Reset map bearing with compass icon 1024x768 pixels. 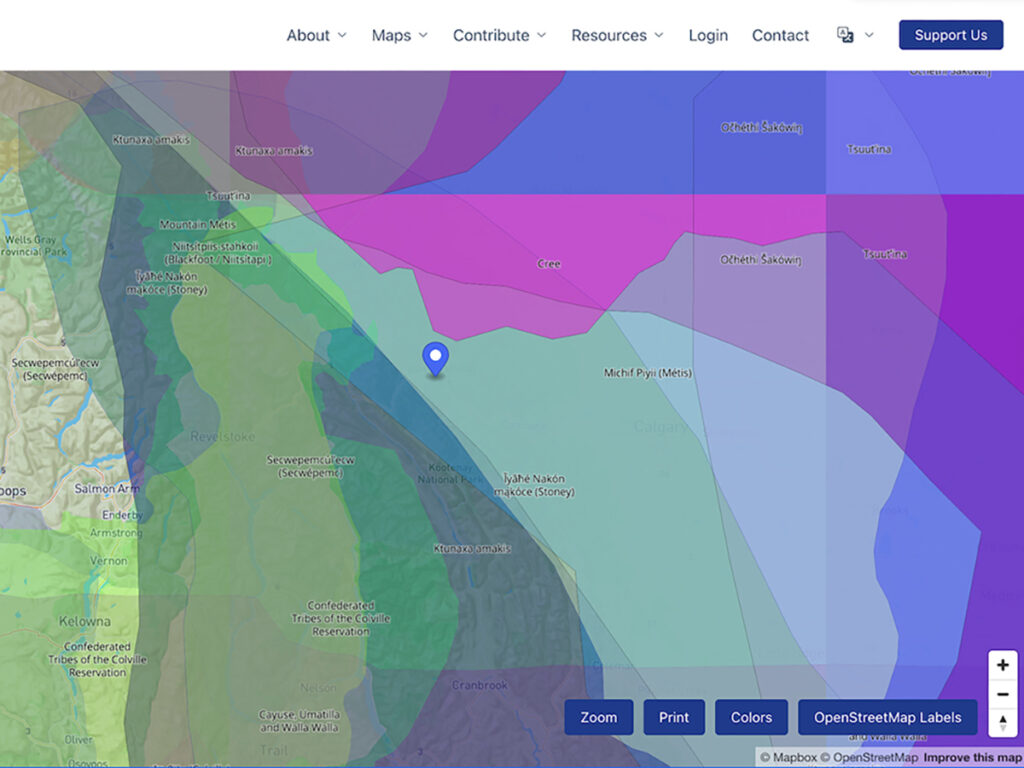(x=1002, y=723)
